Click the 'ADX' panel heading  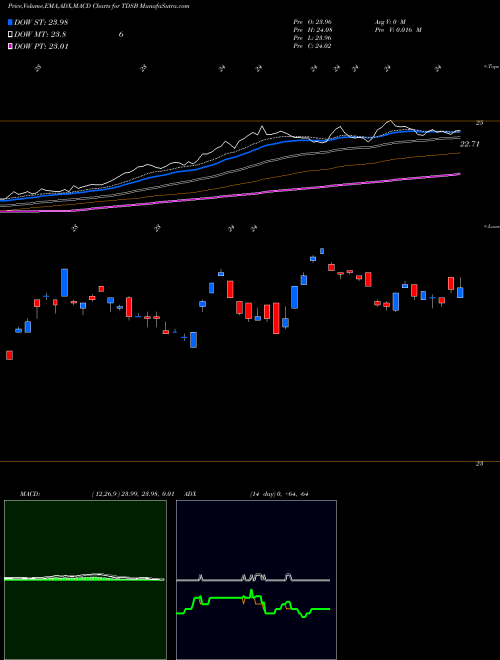tap(190, 494)
